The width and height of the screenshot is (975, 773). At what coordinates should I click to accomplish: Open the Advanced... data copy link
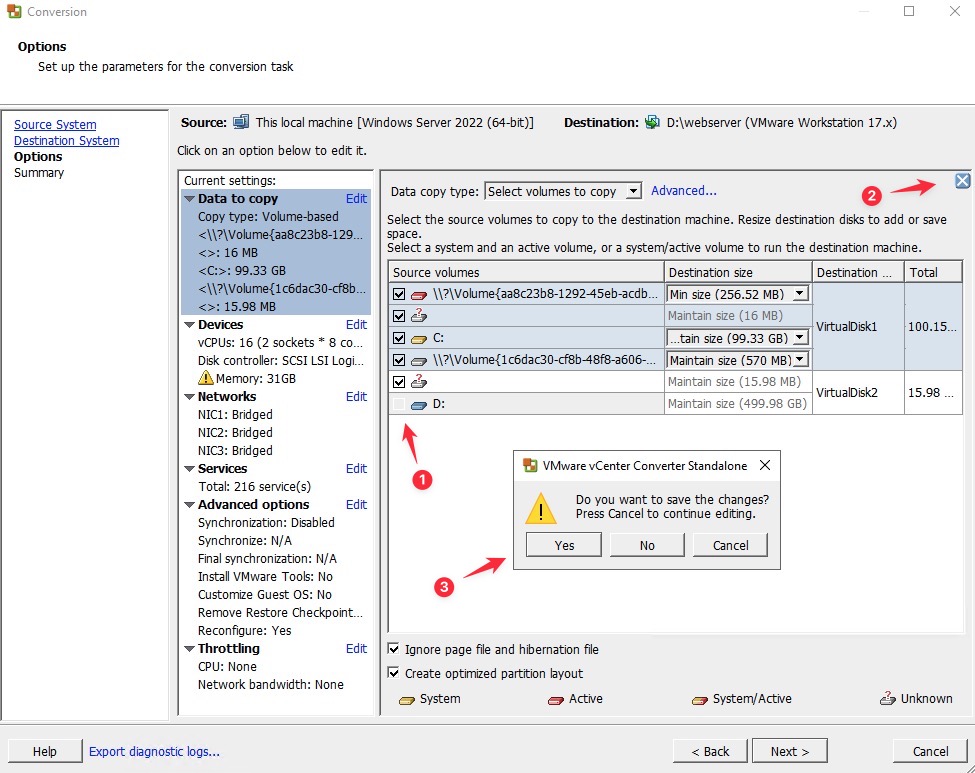click(x=683, y=191)
